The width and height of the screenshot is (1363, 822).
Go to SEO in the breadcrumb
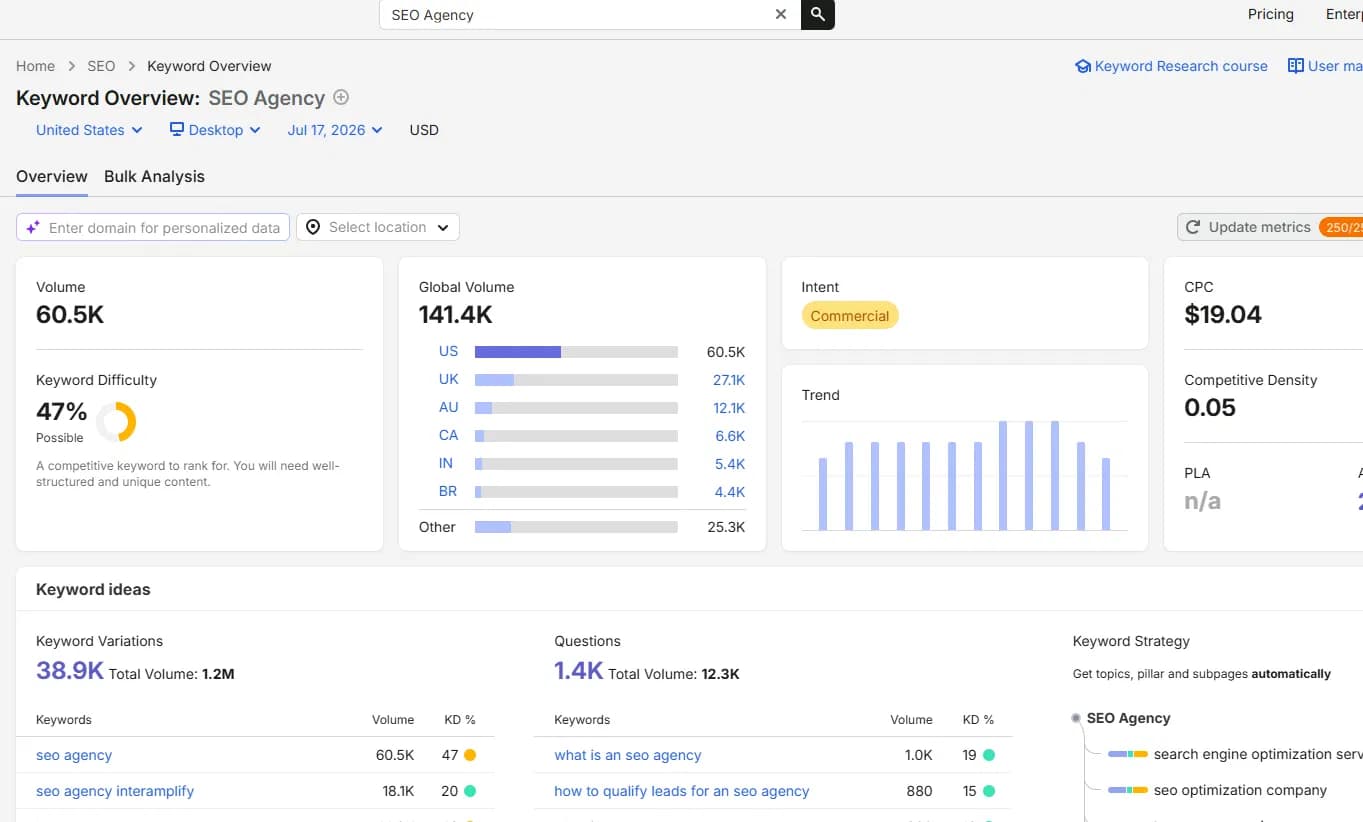pos(101,66)
